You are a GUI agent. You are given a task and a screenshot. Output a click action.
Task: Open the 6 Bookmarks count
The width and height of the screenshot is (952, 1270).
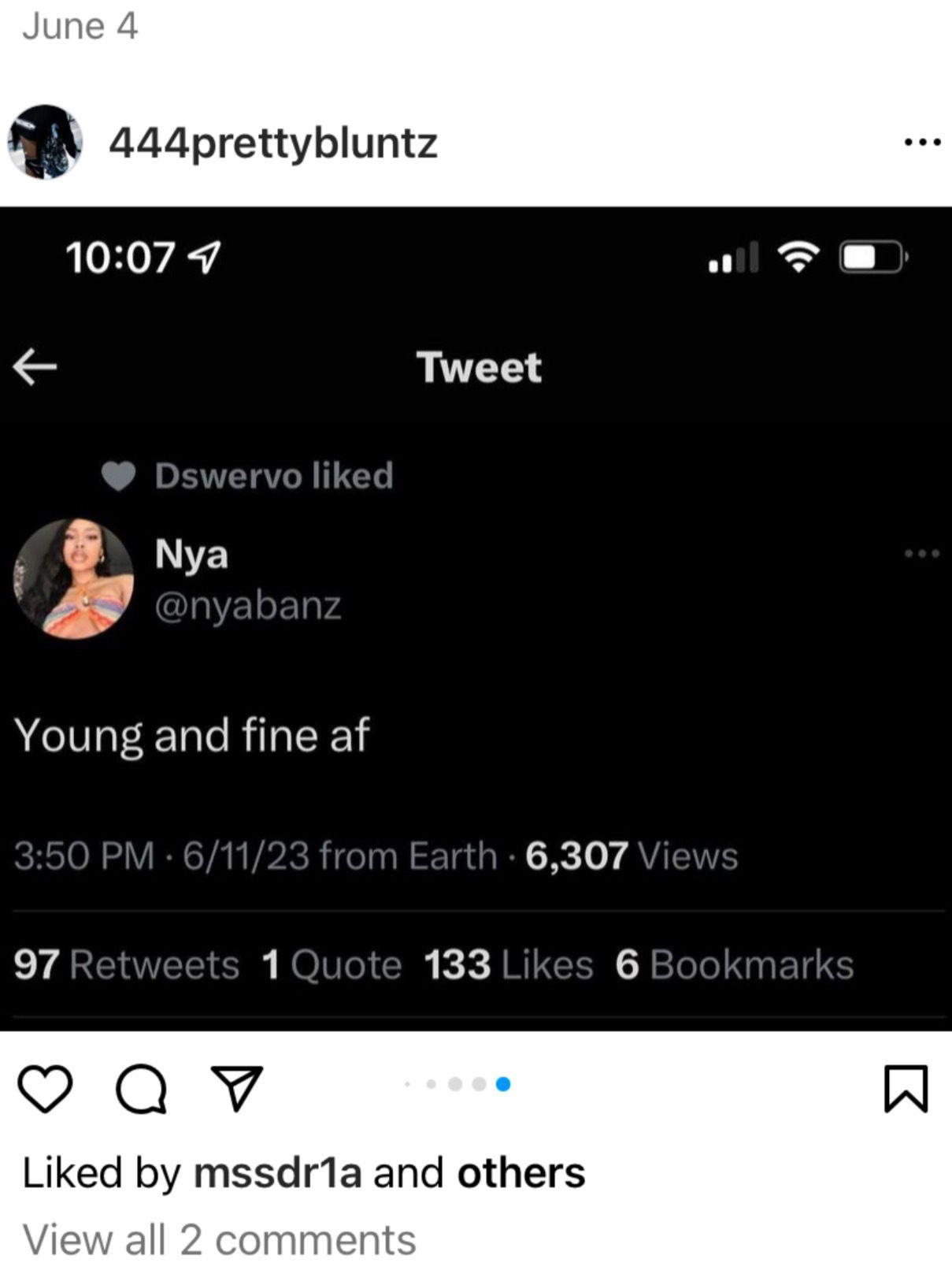pos(734,965)
